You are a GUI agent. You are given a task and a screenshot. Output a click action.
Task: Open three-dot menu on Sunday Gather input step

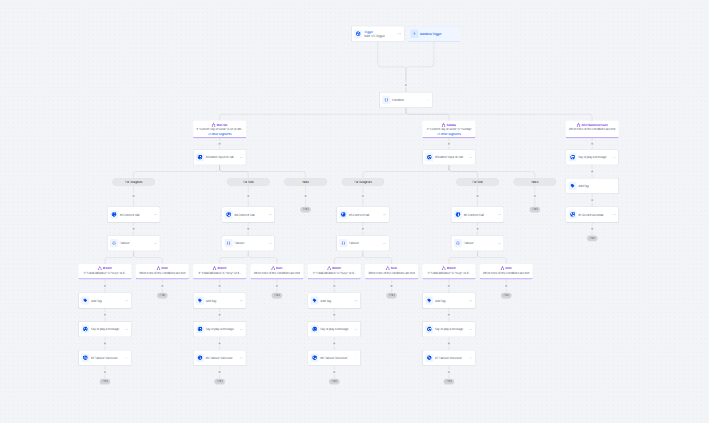tap(470, 157)
